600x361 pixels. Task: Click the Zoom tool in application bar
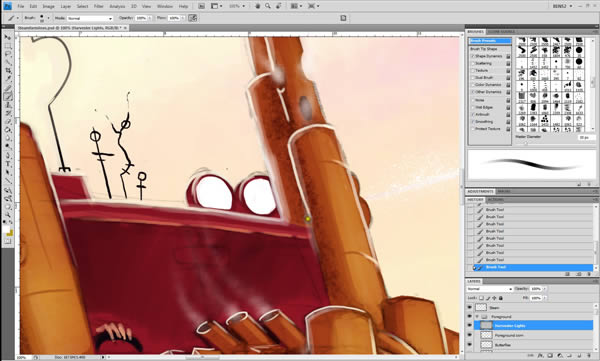pyautogui.click(x=268, y=6)
